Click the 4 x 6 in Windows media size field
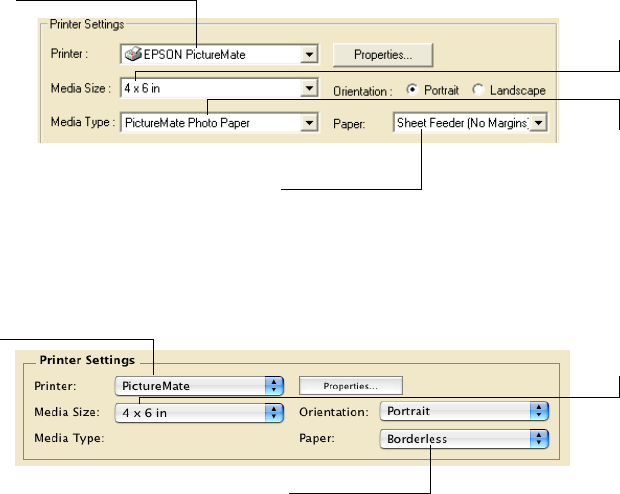The image size is (620, 494). [x=219, y=88]
